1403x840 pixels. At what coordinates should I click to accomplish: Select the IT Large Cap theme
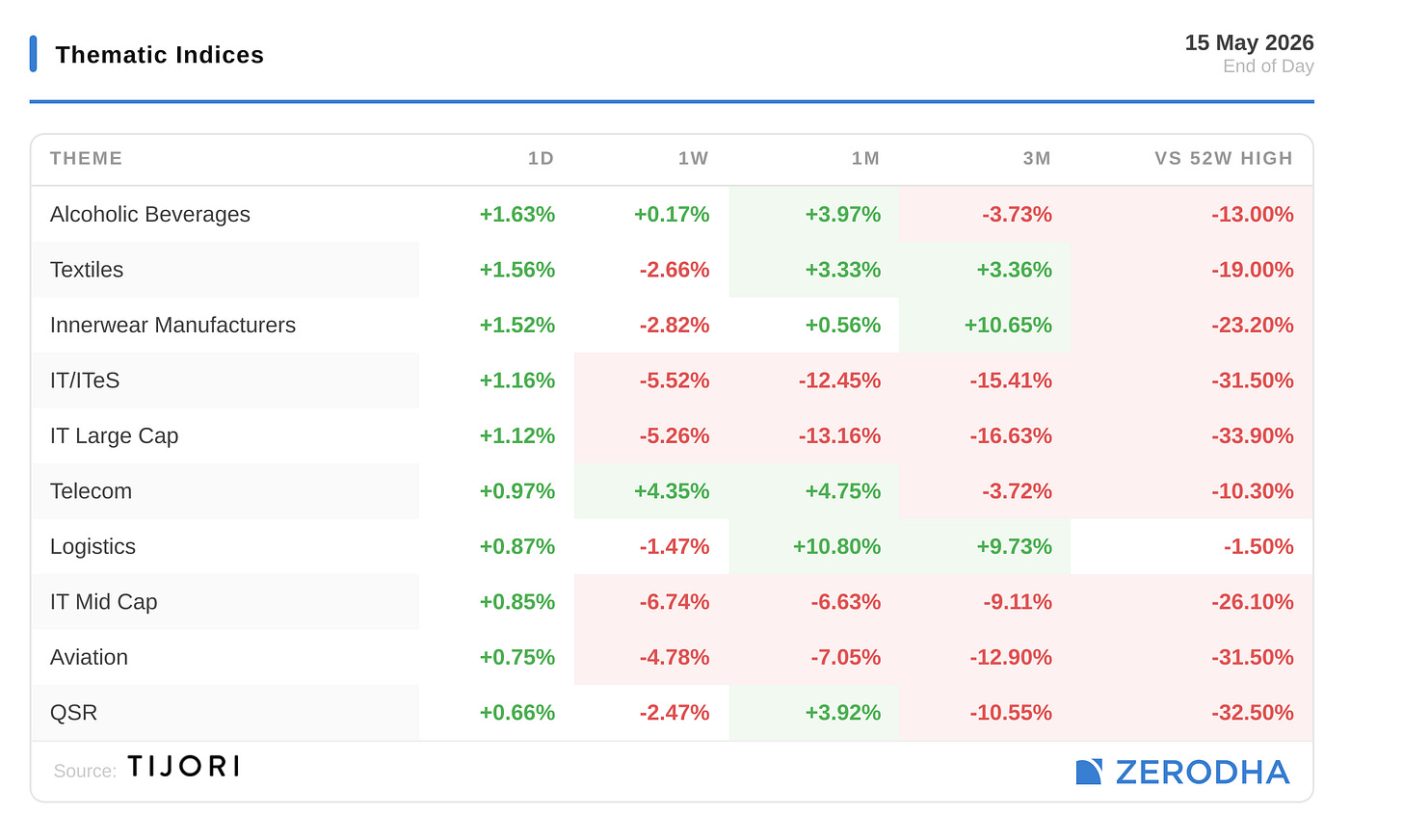coord(114,435)
